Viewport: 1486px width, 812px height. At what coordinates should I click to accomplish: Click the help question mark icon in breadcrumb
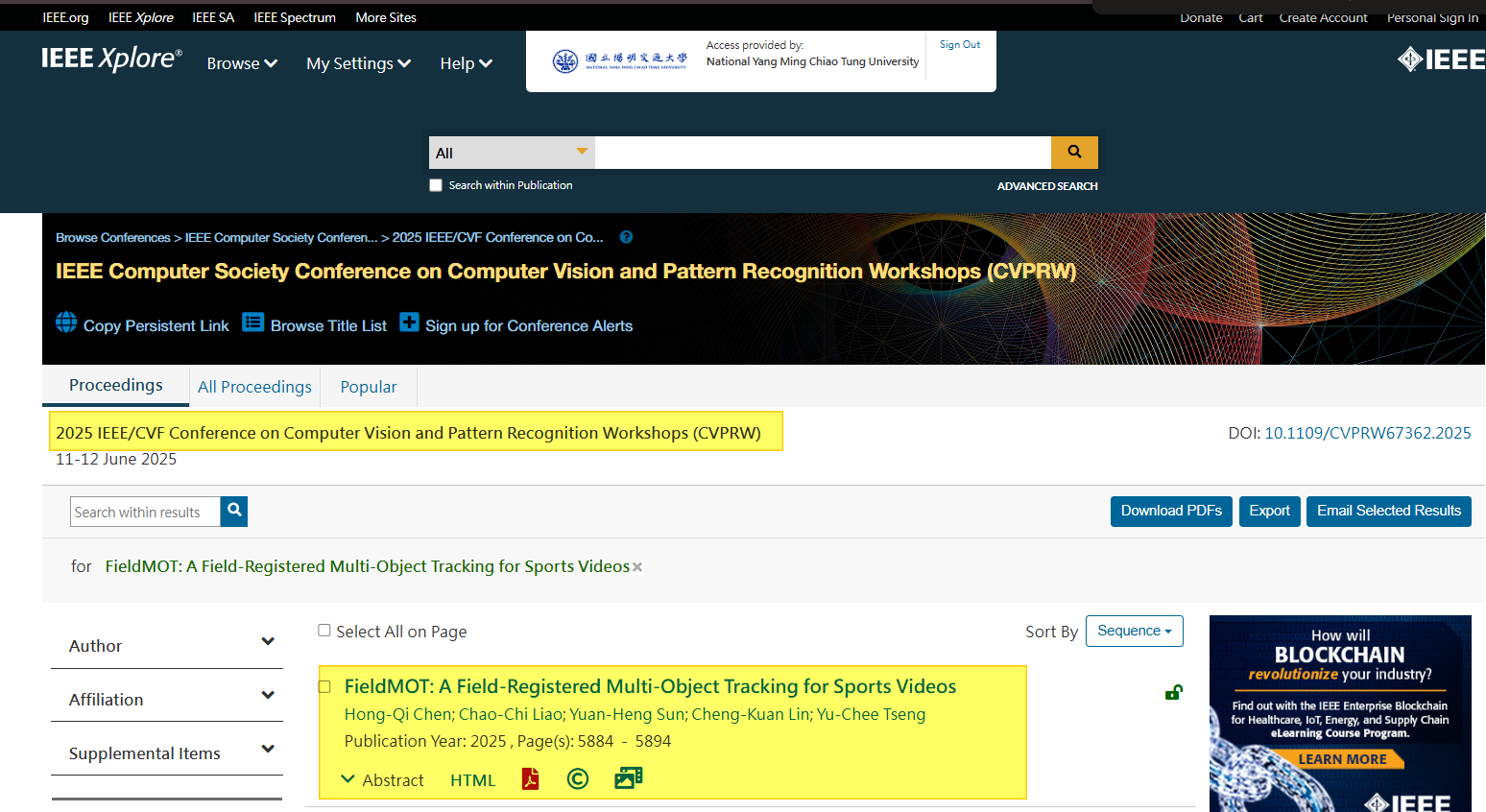point(626,237)
